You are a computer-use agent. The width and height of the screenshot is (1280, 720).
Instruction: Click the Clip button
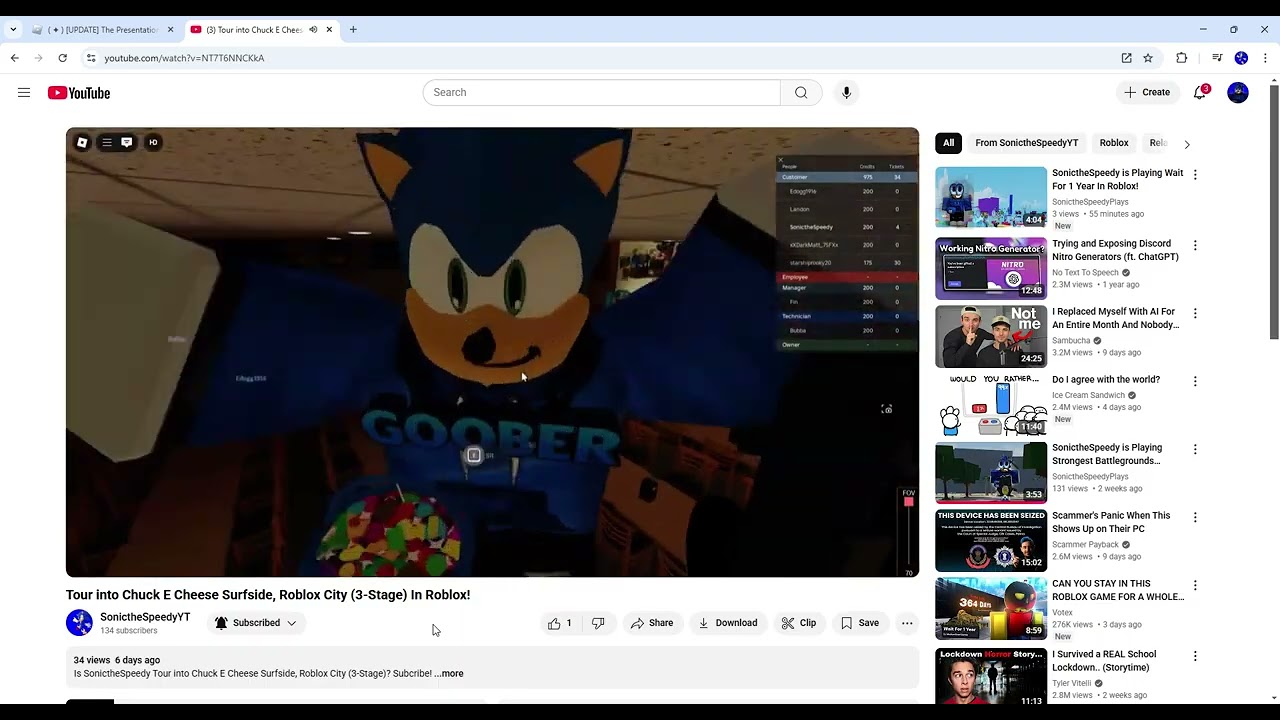coord(799,623)
